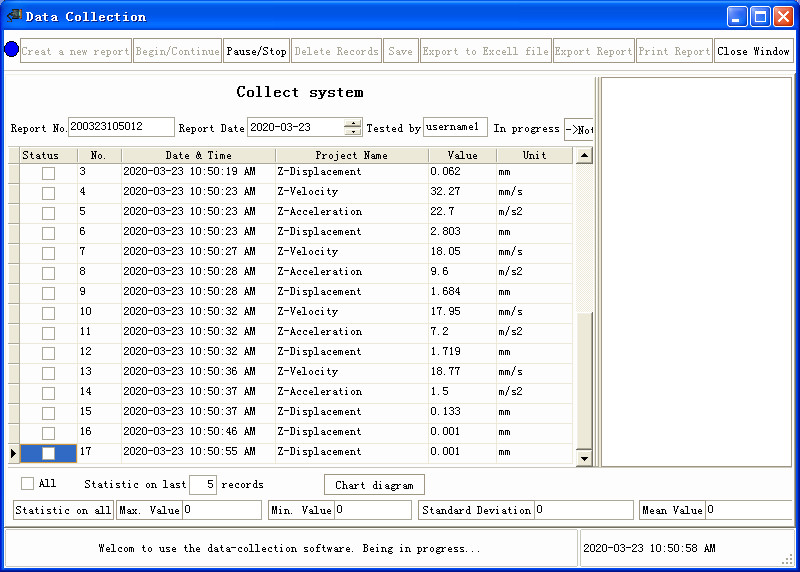The image size is (800, 572).
Task: Click the In progress status field
Action: point(579,129)
